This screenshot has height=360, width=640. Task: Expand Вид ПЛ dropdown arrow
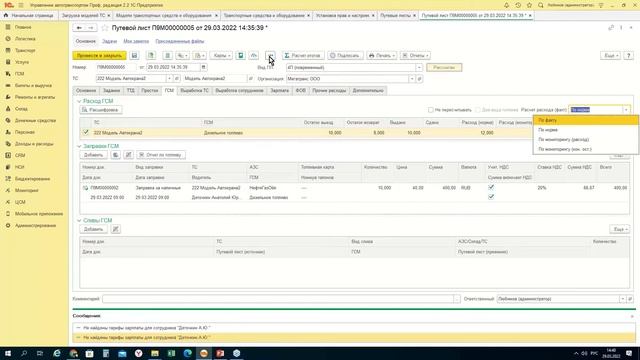(419, 67)
